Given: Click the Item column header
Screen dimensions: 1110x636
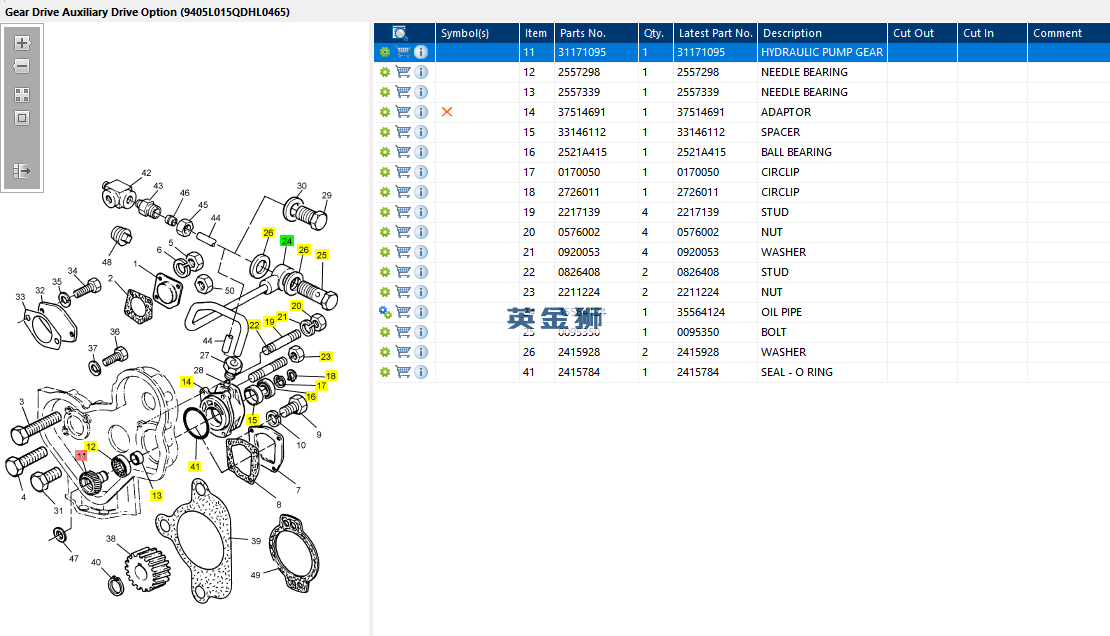Looking at the screenshot, I should tap(536, 33).
